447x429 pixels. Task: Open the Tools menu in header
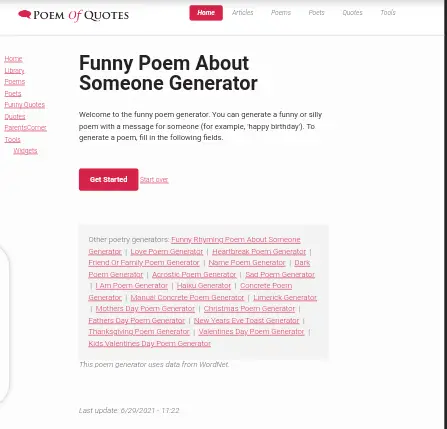388,13
